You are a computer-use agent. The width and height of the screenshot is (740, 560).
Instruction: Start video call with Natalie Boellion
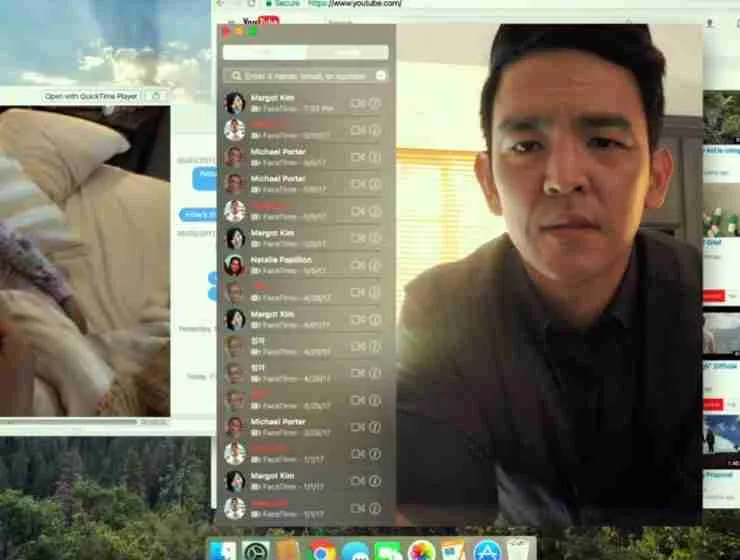tap(357, 266)
